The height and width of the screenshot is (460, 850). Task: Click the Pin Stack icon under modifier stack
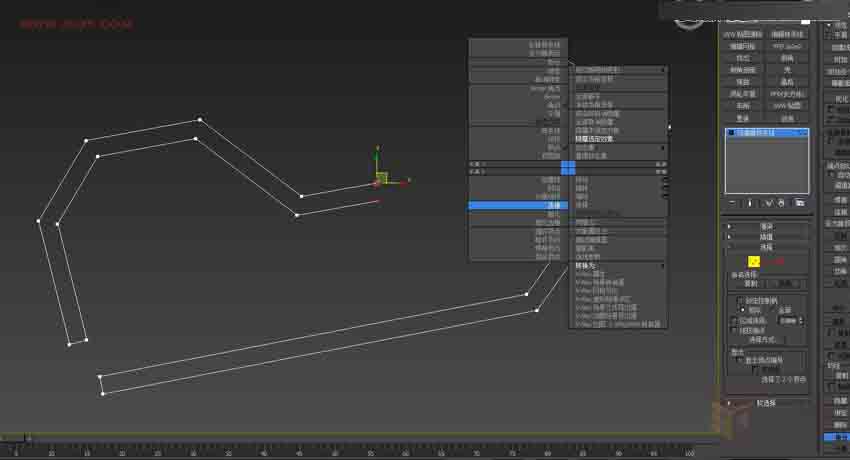tap(732, 204)
